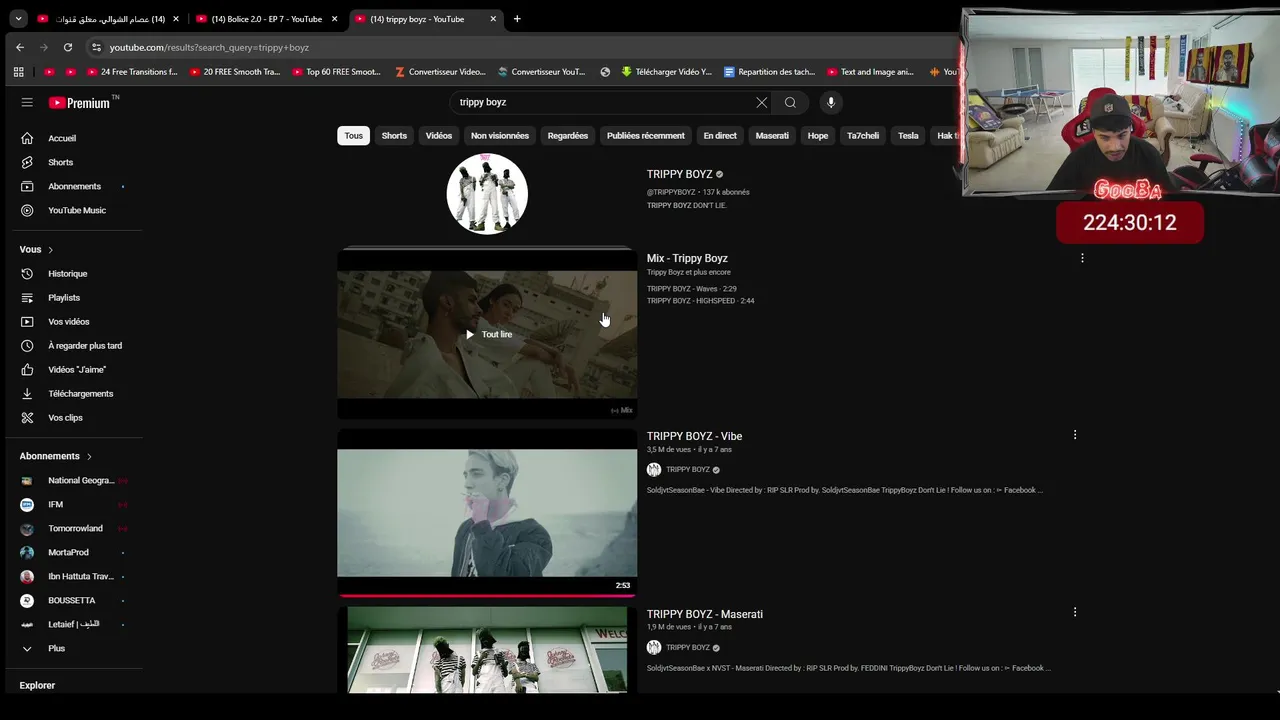Viewport: 1280px width, 720px height.
Task: Click Tout lire on the mix thumbnail
Action: [488, 334]
